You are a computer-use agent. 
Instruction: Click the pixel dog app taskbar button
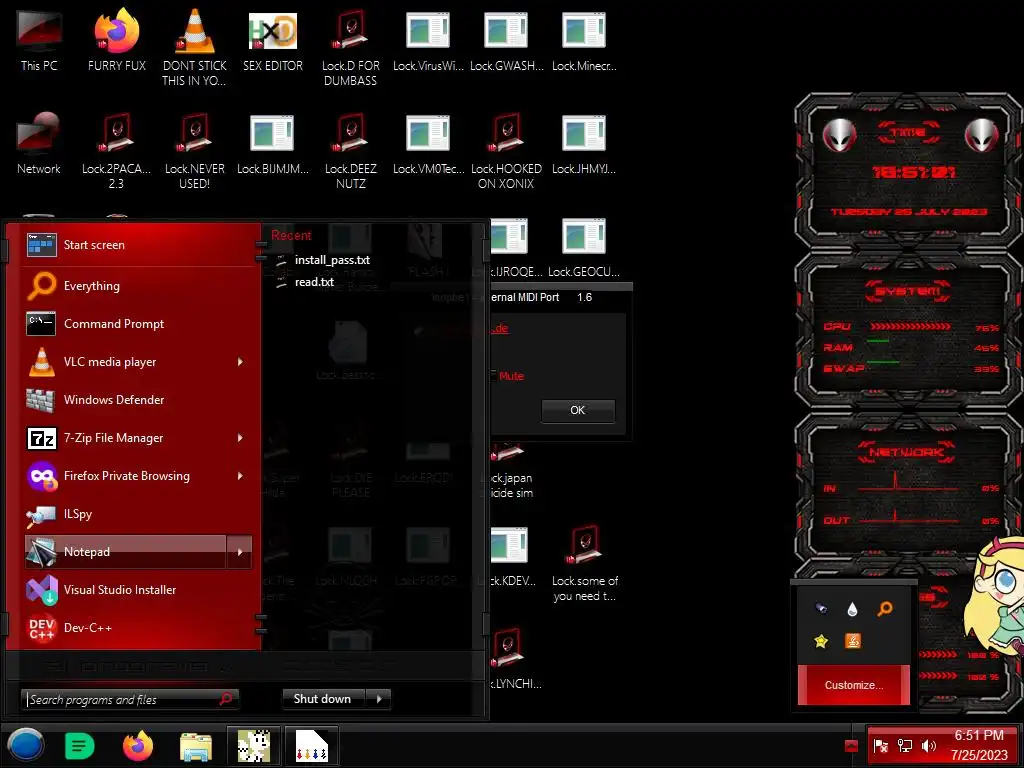tap(253, 746)
